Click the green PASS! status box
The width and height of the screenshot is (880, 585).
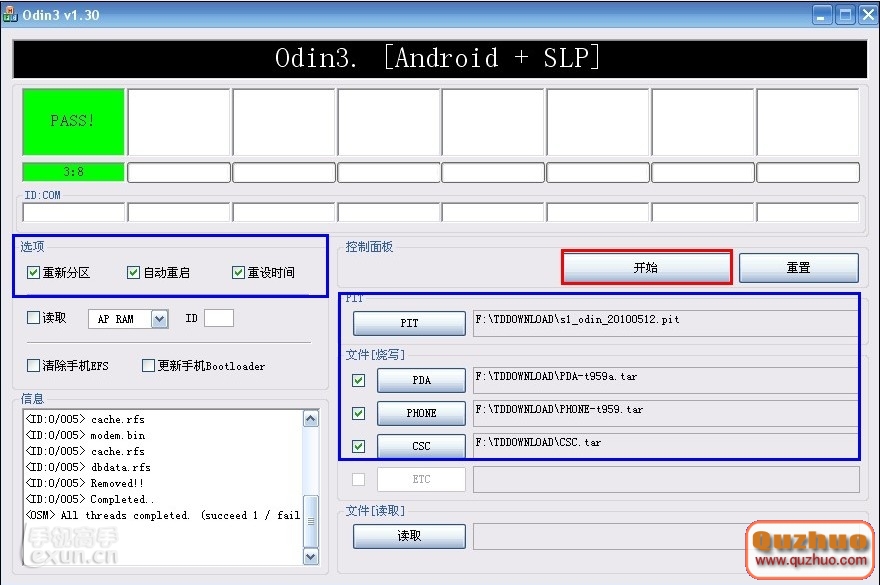pos(74,121)
